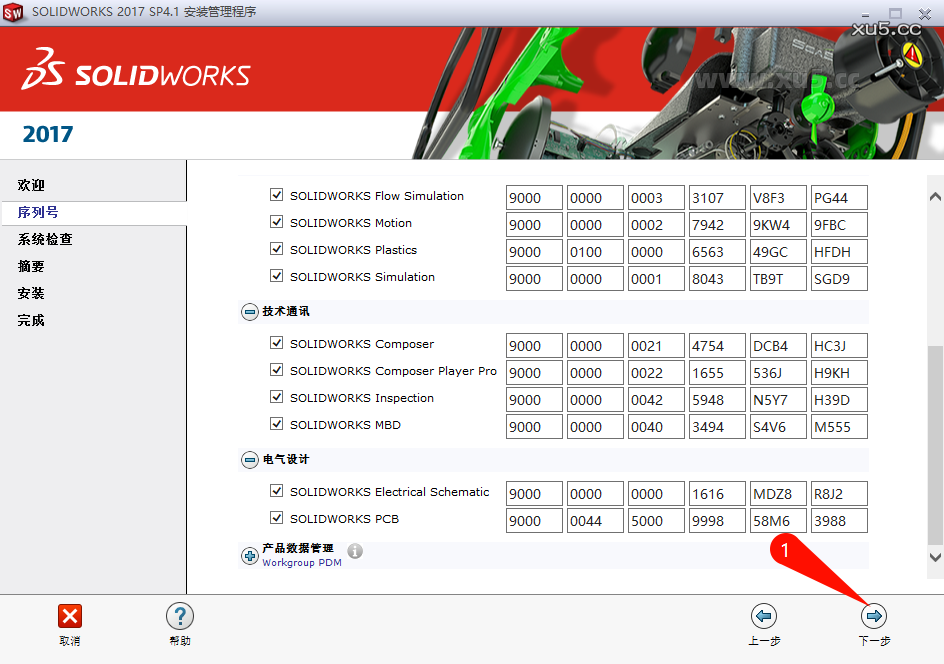Click the SolidWorks icon in the title bar
The height and width of the screenshot is (664, 944).
(x=14, y=14)
